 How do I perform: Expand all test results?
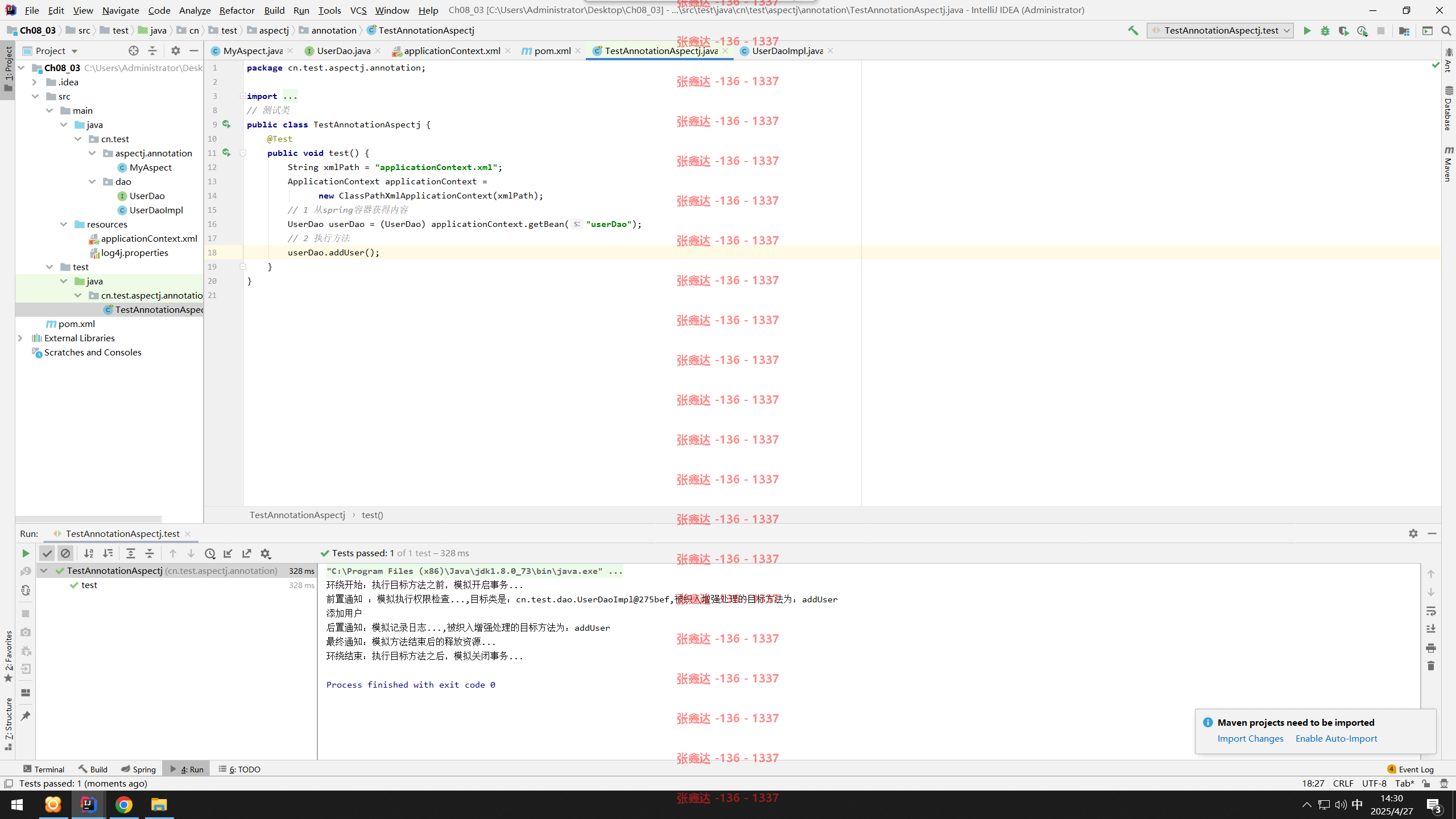(131, 553)
